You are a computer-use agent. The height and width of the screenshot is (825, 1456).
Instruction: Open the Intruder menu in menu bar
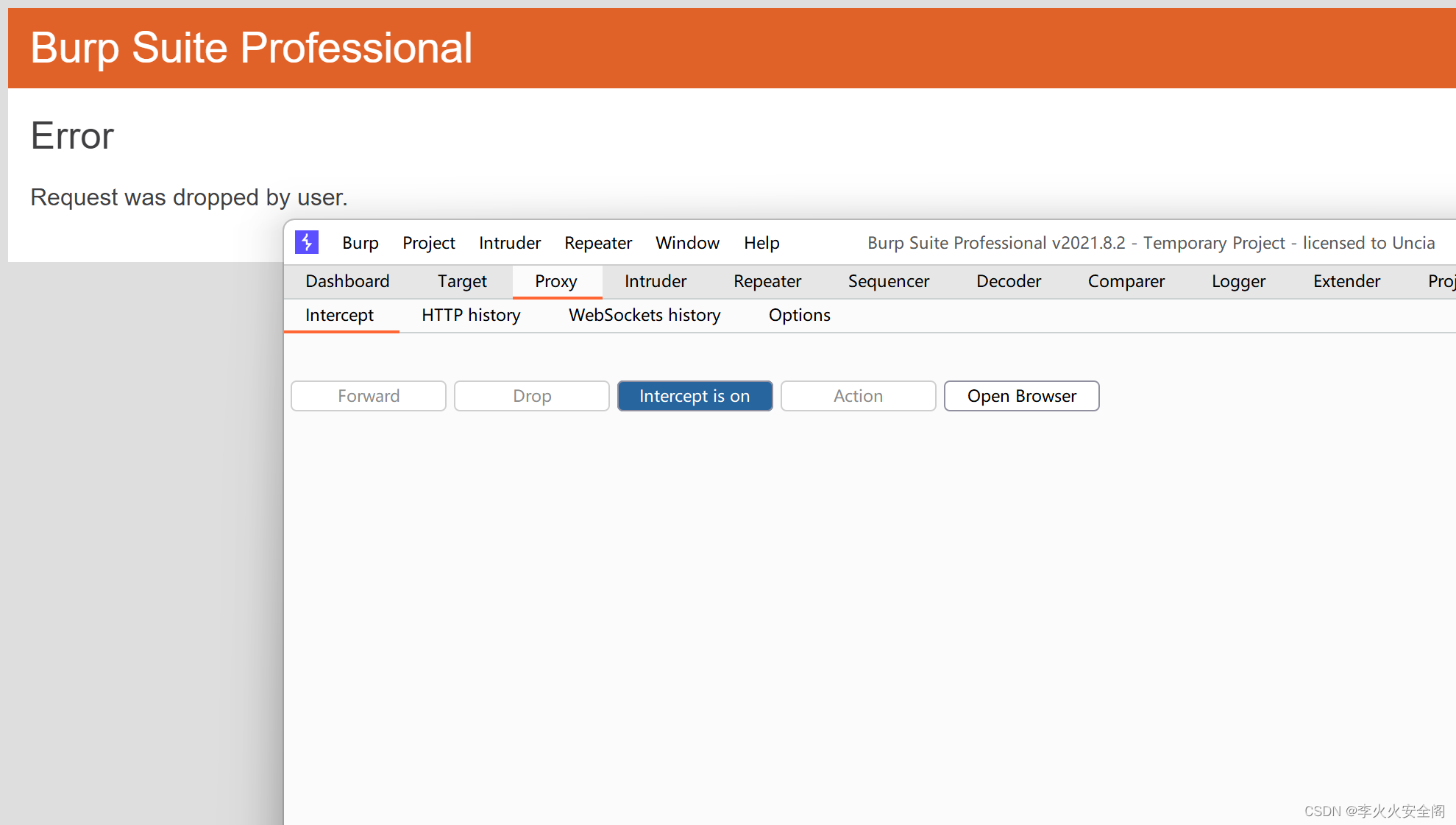coord(510,243)
